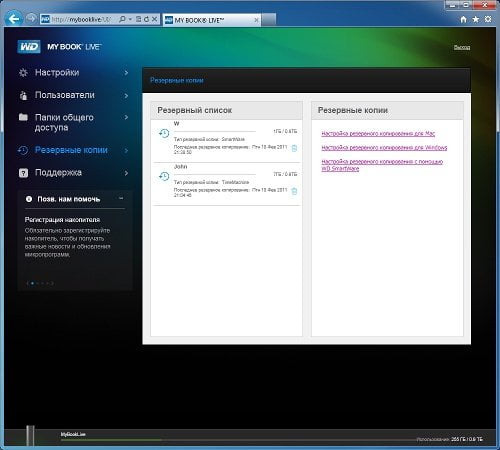Expand the Настройки menu chevron
The width and height of the screenshot is (500, 450).
[x=126, y=73]
